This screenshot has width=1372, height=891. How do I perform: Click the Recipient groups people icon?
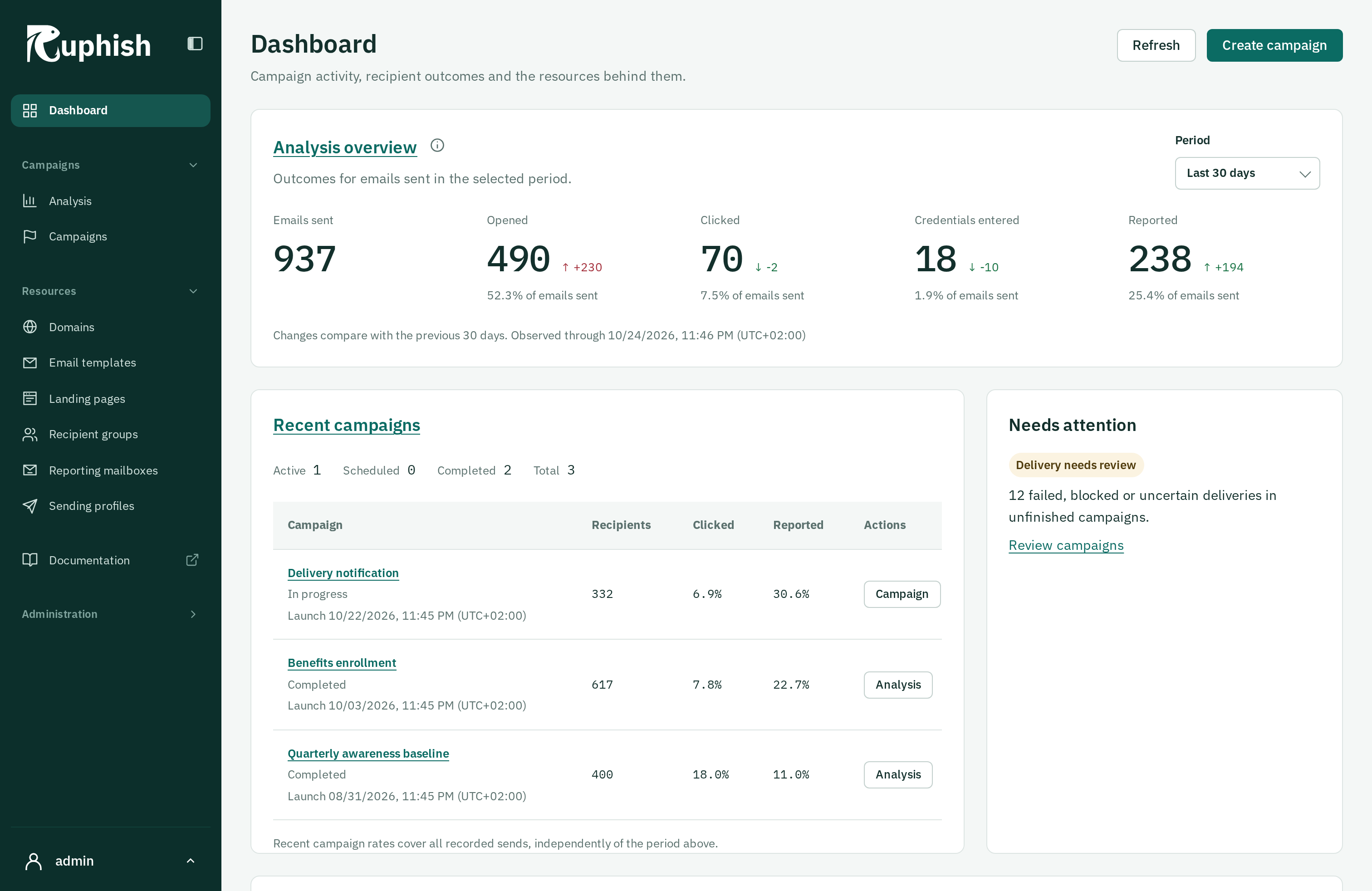click(30, 434)
